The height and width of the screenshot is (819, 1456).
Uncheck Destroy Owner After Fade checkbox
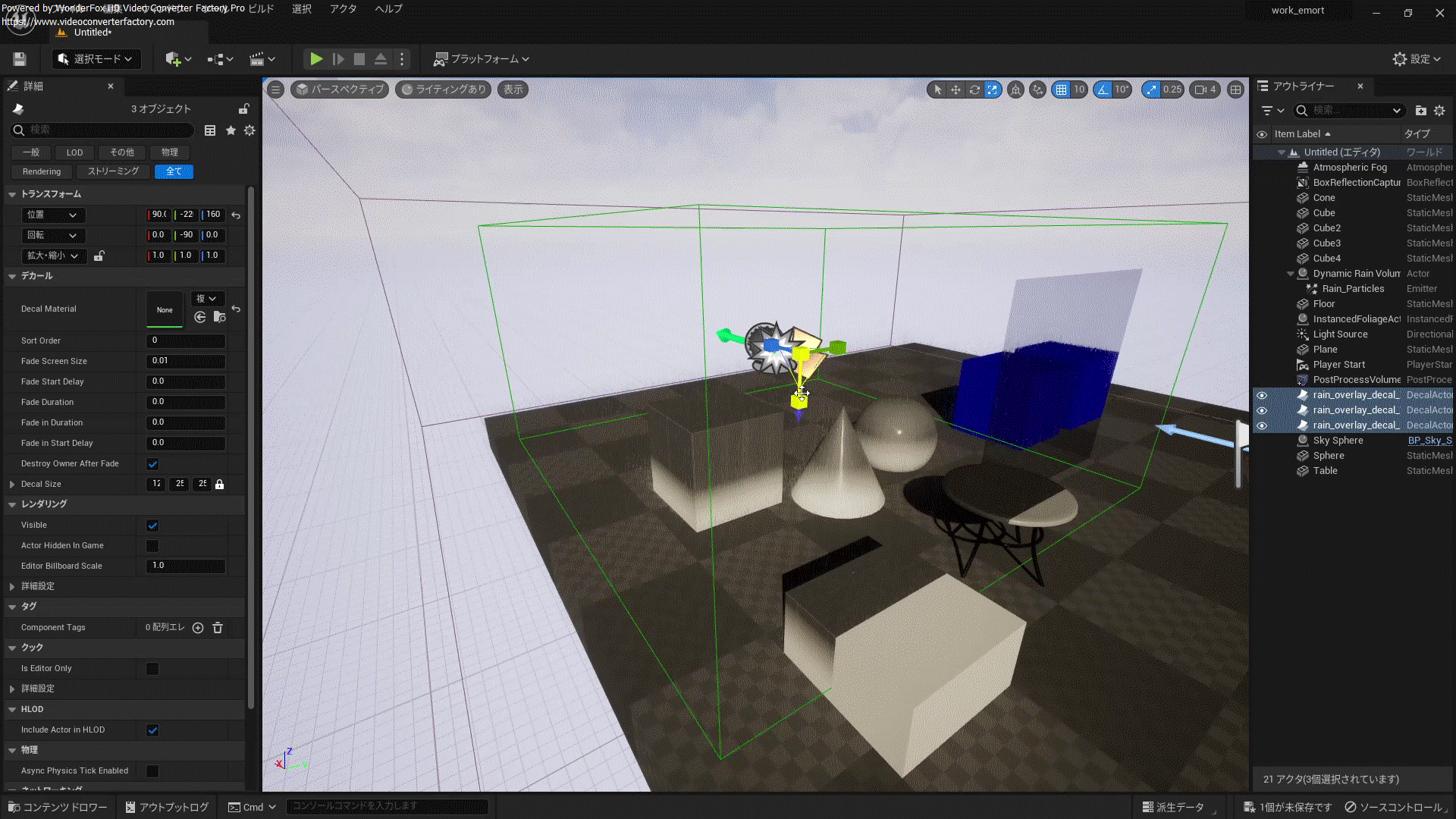[x=152, y=464]
